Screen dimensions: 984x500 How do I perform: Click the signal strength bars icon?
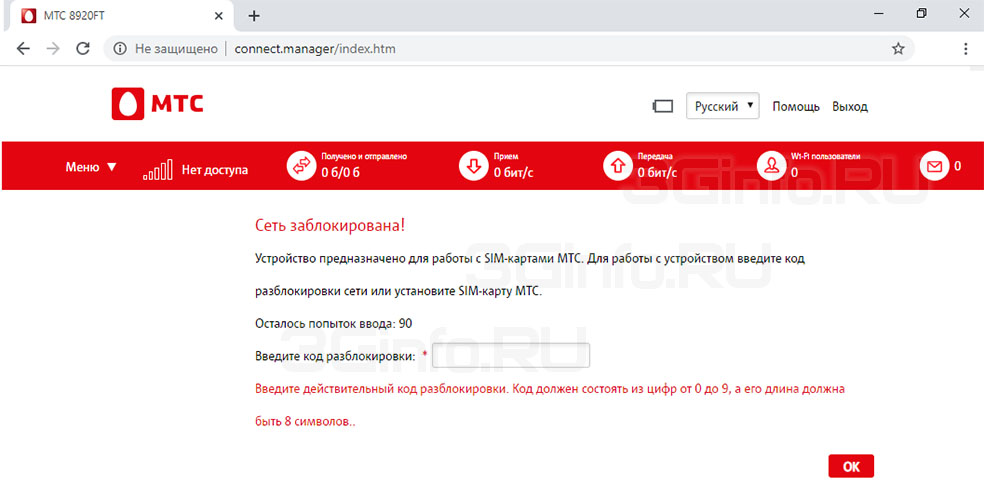coord(158,170)
